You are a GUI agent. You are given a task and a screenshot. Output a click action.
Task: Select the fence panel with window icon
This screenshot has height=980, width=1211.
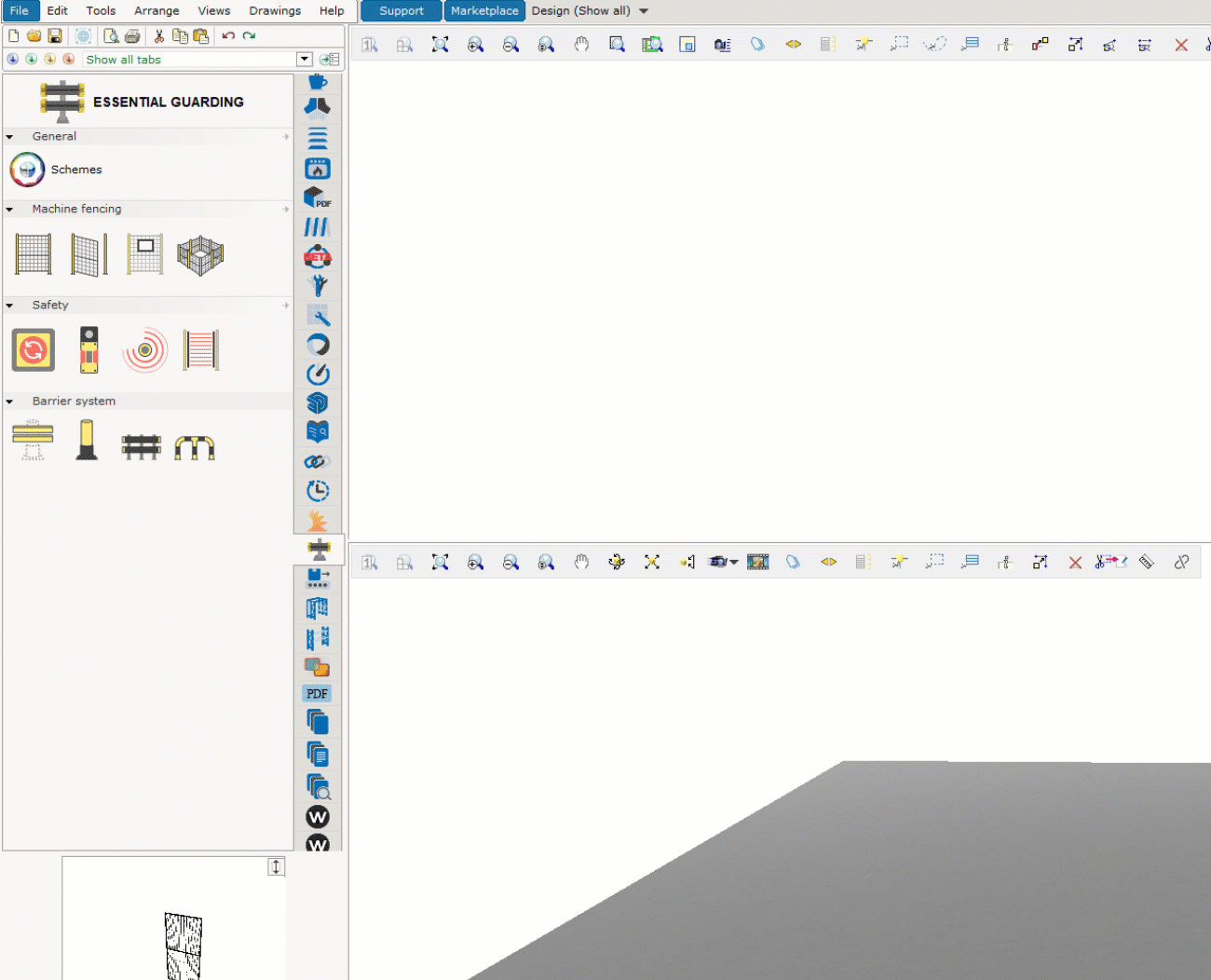click(x=144, y=254)
